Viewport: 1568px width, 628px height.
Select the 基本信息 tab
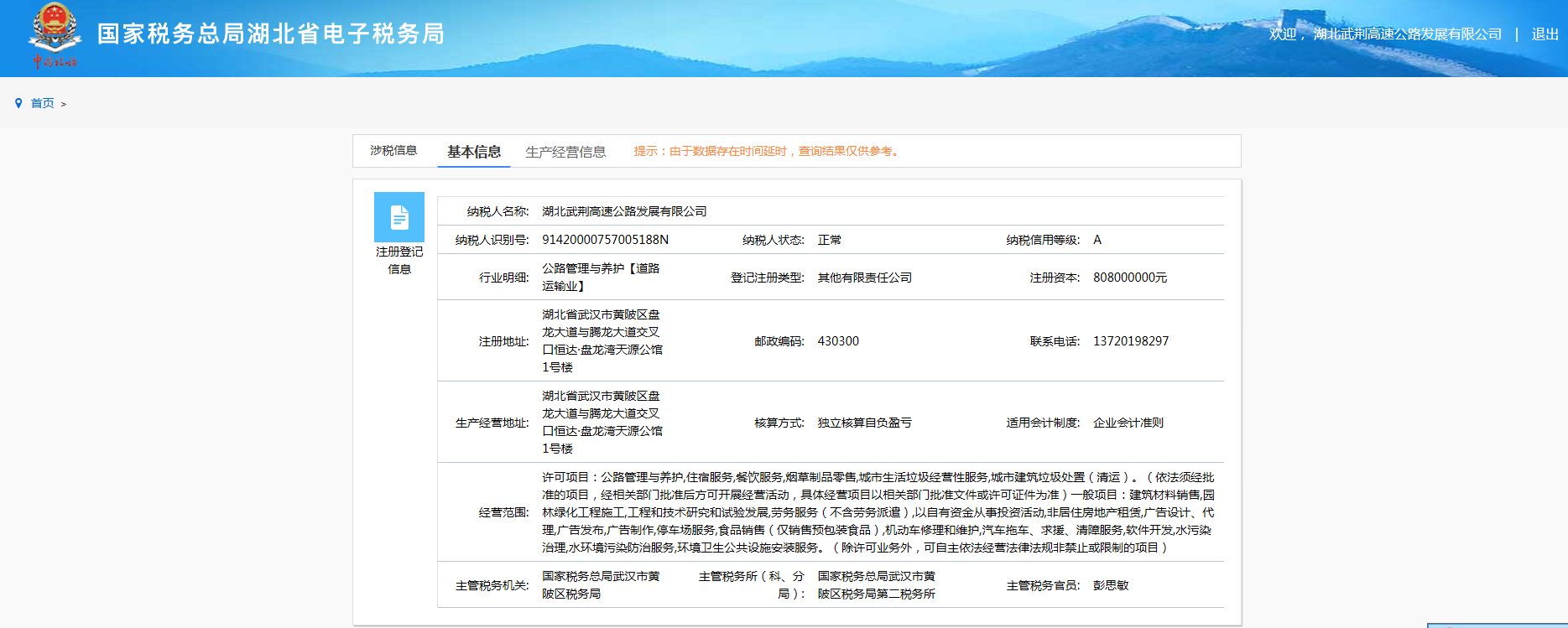click(474, 152)
